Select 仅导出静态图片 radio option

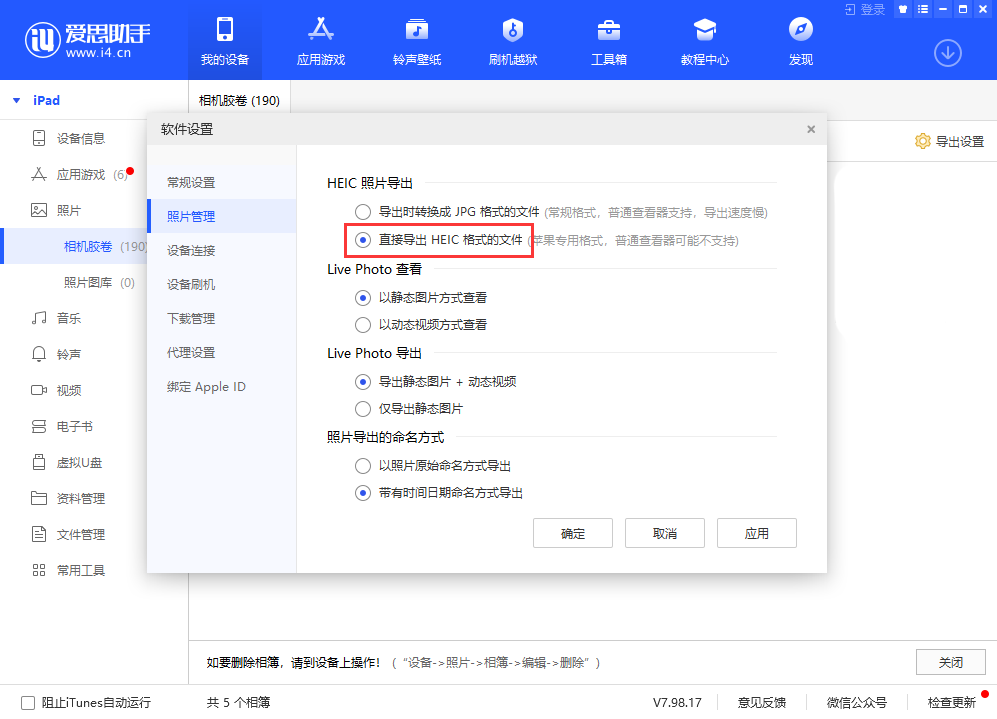[362, 409]
